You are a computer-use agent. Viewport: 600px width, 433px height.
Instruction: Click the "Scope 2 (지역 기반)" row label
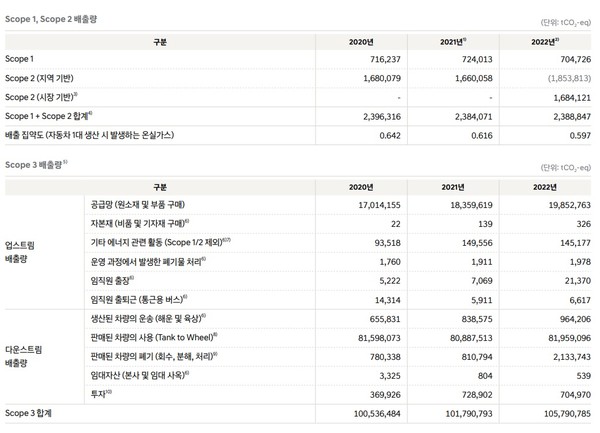39,78
